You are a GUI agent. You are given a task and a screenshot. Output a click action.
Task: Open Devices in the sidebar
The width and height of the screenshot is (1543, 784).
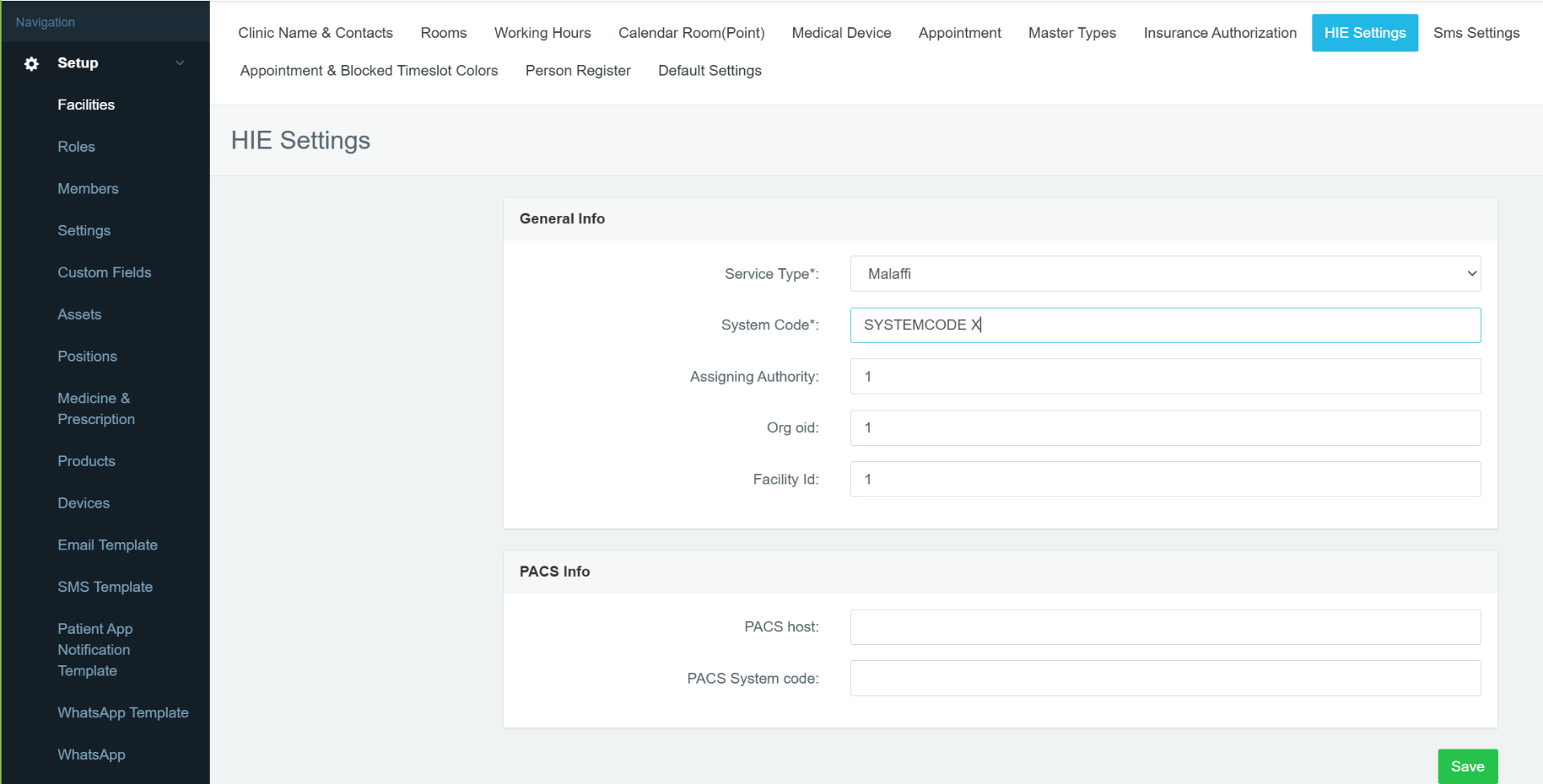(x=84, y=503)
